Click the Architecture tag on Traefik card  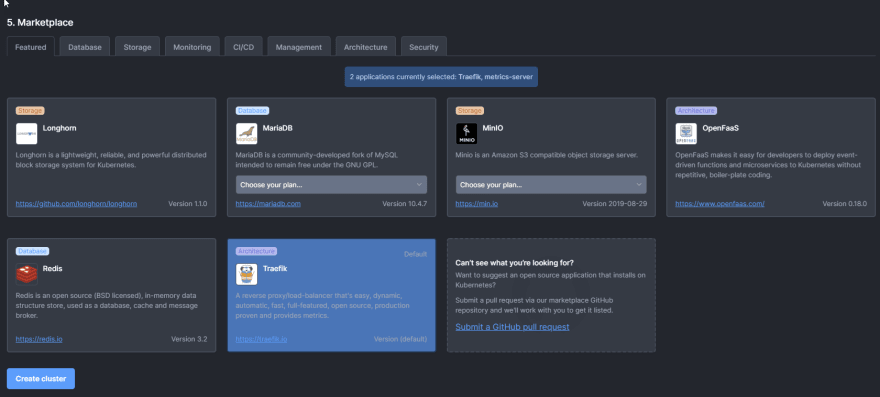point(256,251)
